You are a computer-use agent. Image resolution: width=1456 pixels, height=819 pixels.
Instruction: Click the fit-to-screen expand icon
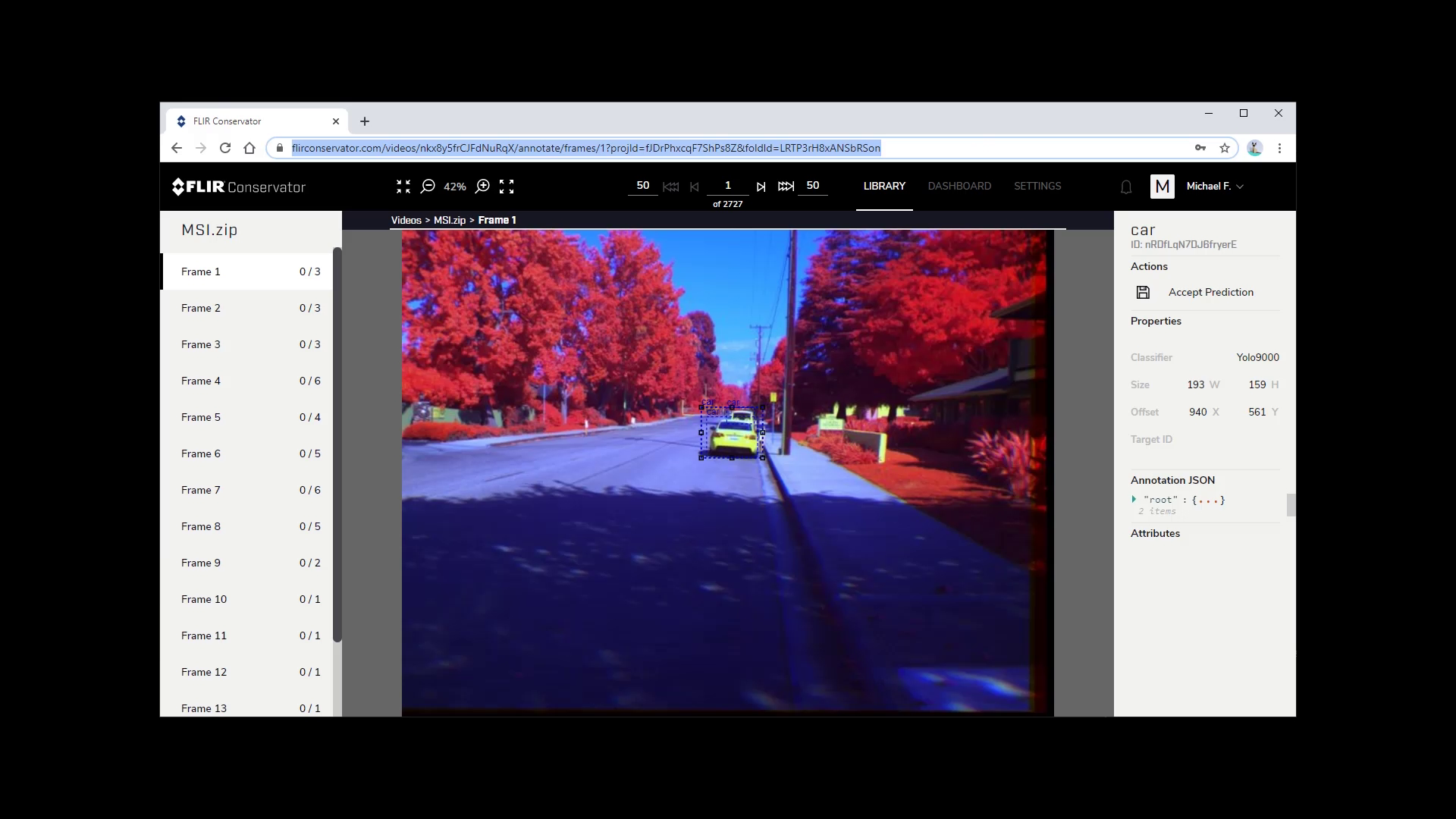[506, 186]
